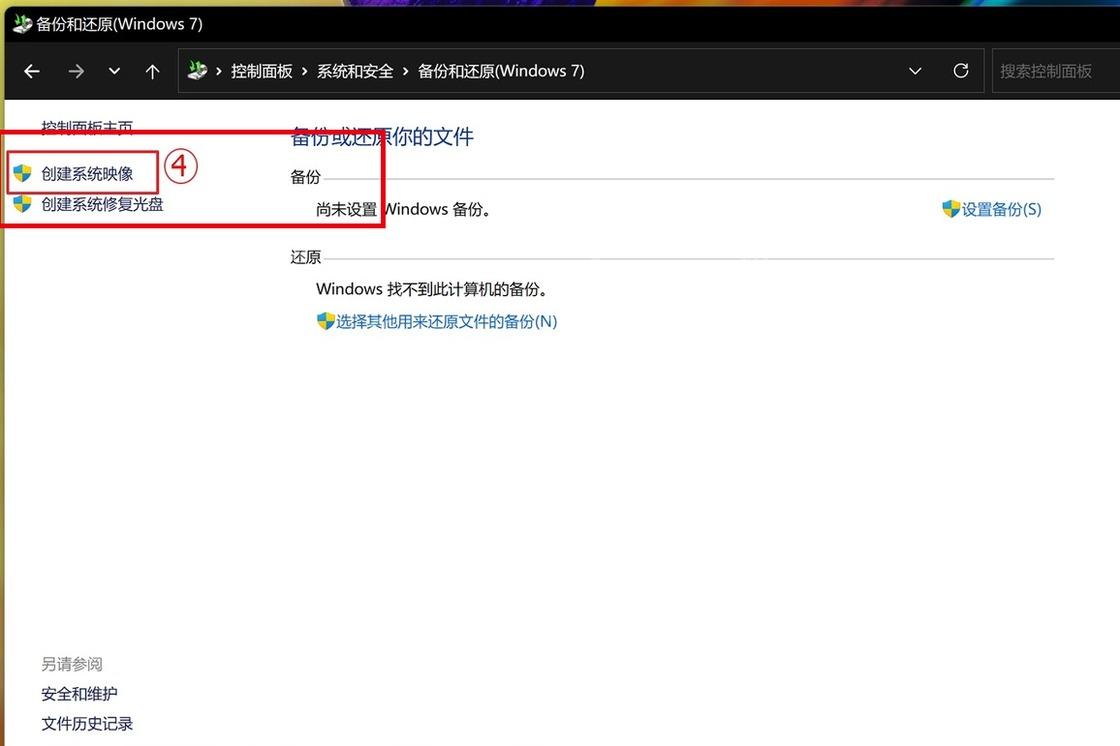1120x746 pixels.
Task: Expand chevron after 系统和安全 breadcrumb
Action: click(406, 71)
